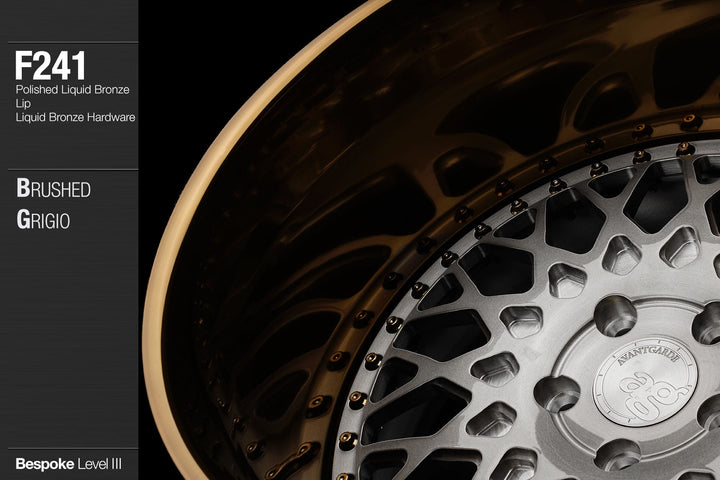The width and height of the screenshot is (720, 480).
Task: Click the Brushed finish heading
Action: coord(53,189)
